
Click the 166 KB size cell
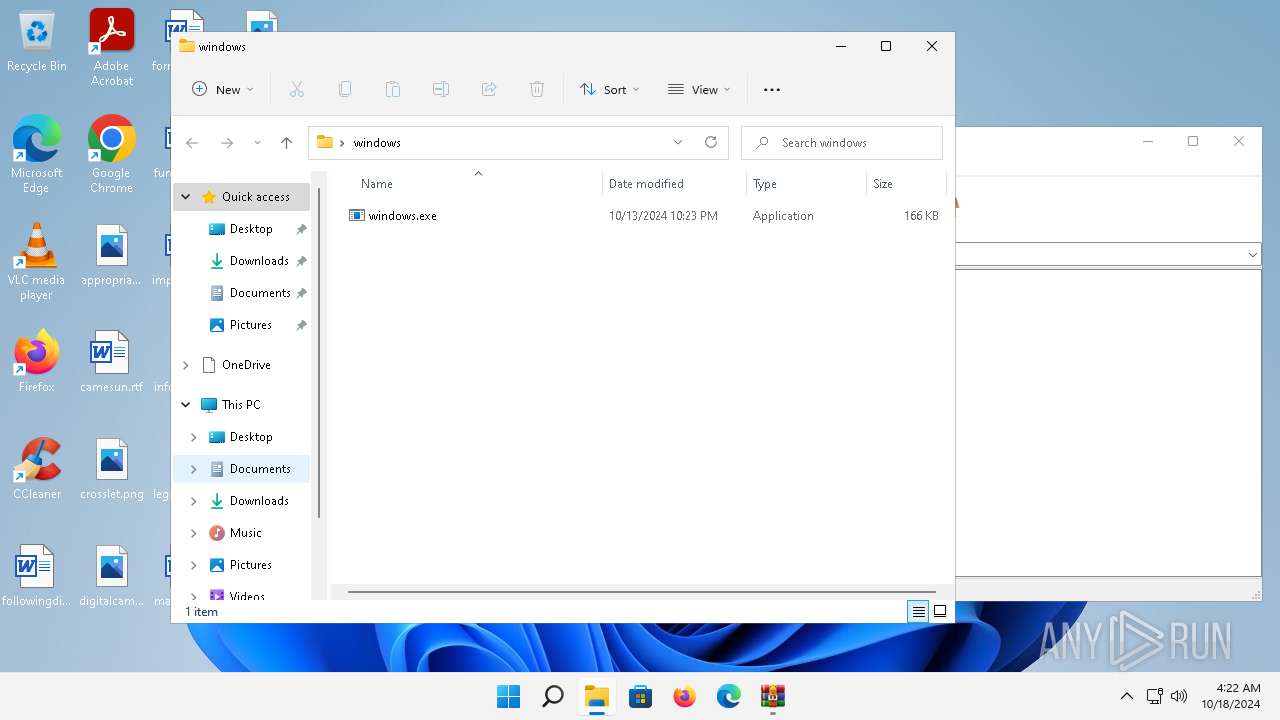(x=921, y=216)
